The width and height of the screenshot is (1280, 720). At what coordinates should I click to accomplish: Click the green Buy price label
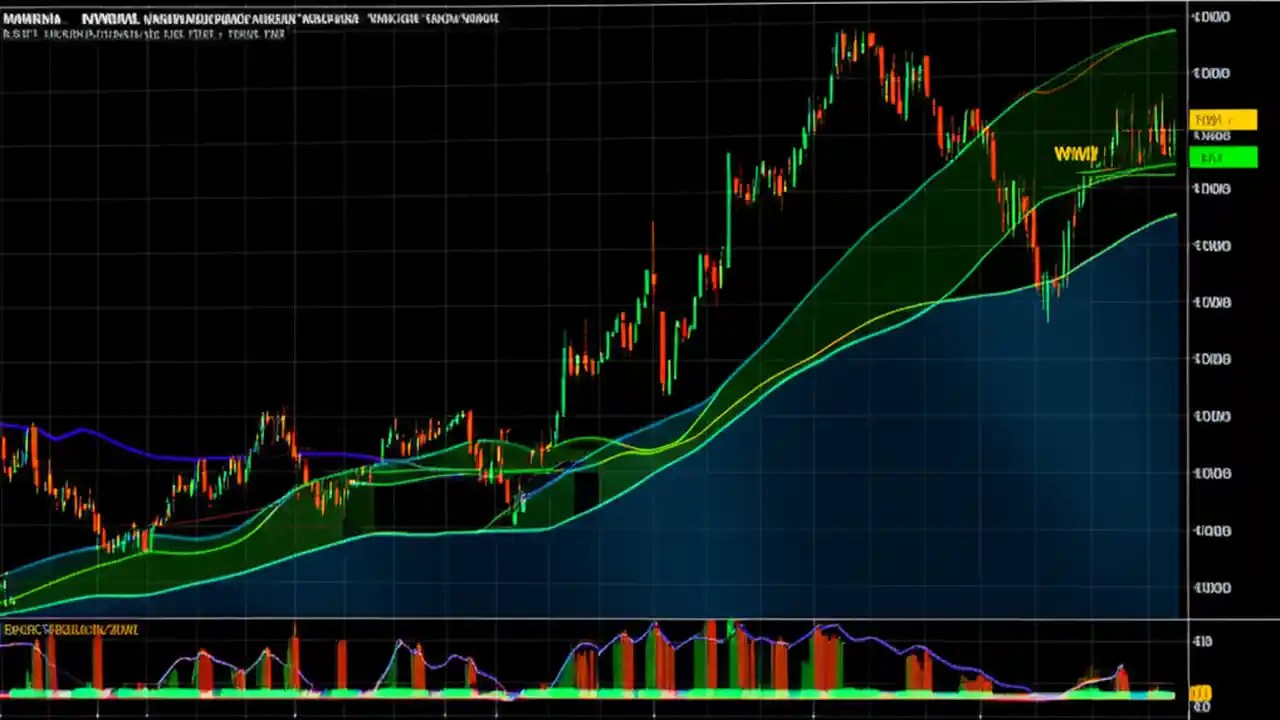coord(1222,157)
